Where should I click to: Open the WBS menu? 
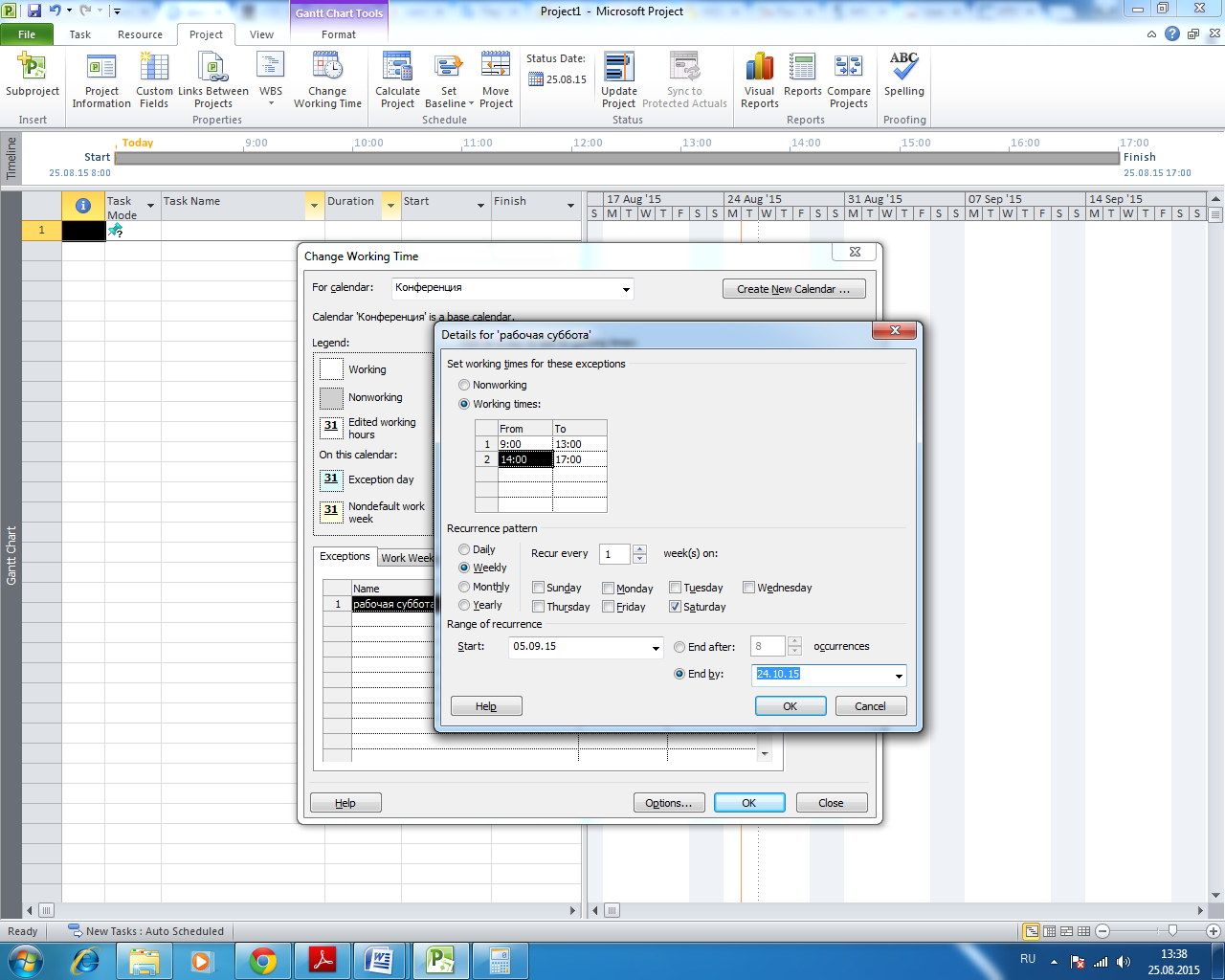click(271, 80)
